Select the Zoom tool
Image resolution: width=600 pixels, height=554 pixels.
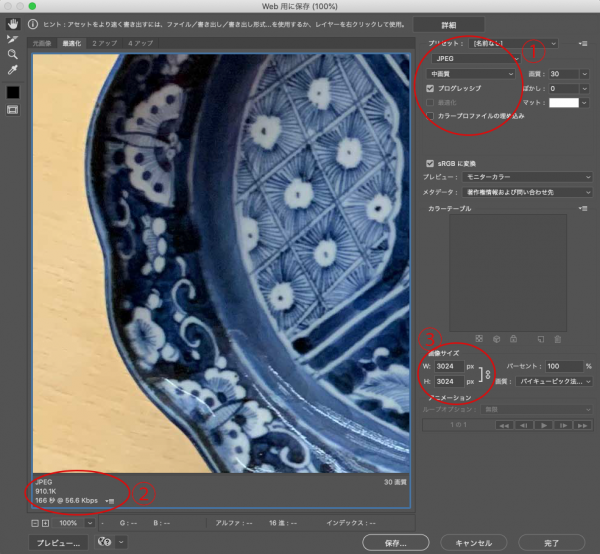pyautogui.click(x=13, y=54)
